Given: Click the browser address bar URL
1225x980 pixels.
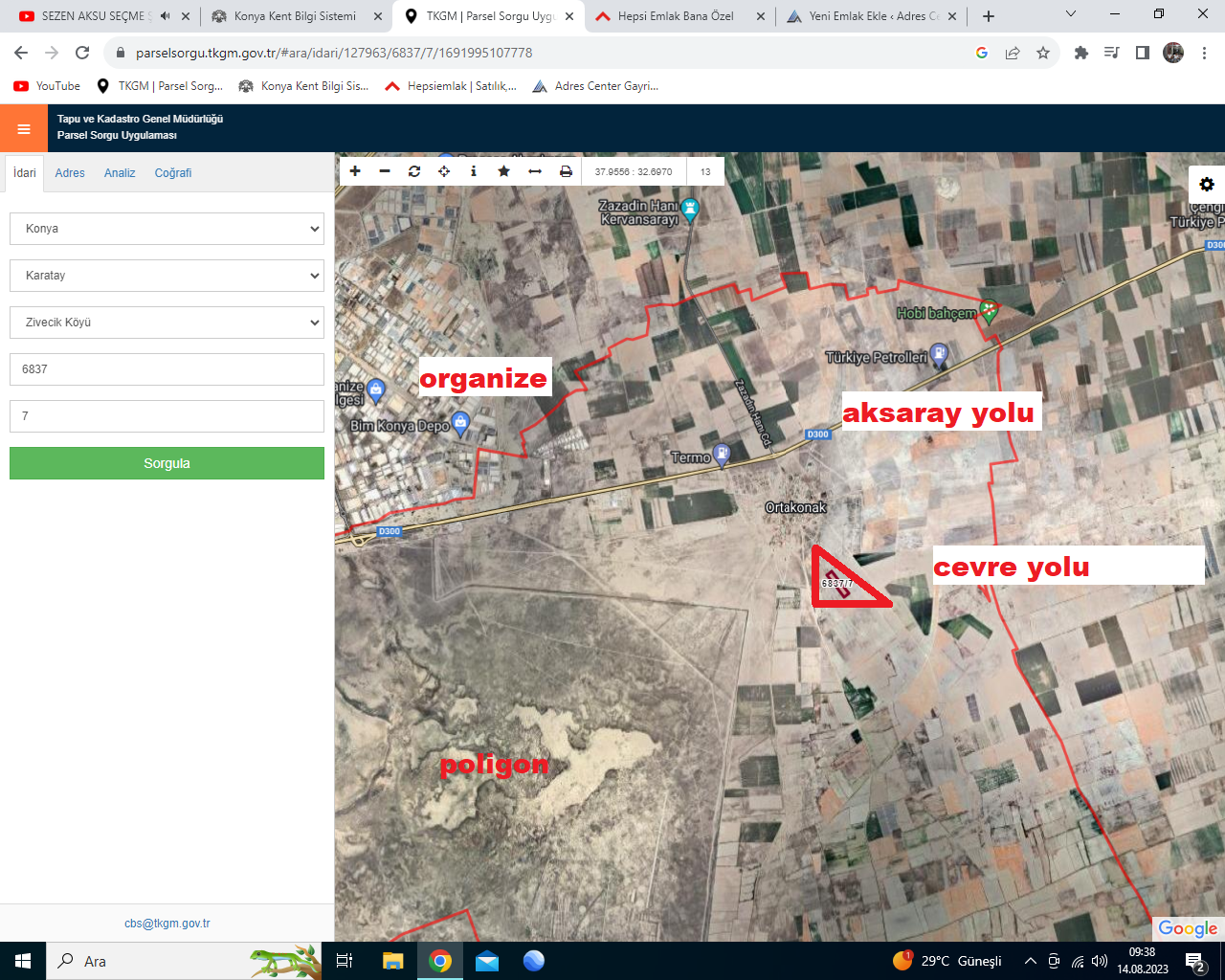Looking at the screenshot, I should pyautogui.click(x=334, y=53).
